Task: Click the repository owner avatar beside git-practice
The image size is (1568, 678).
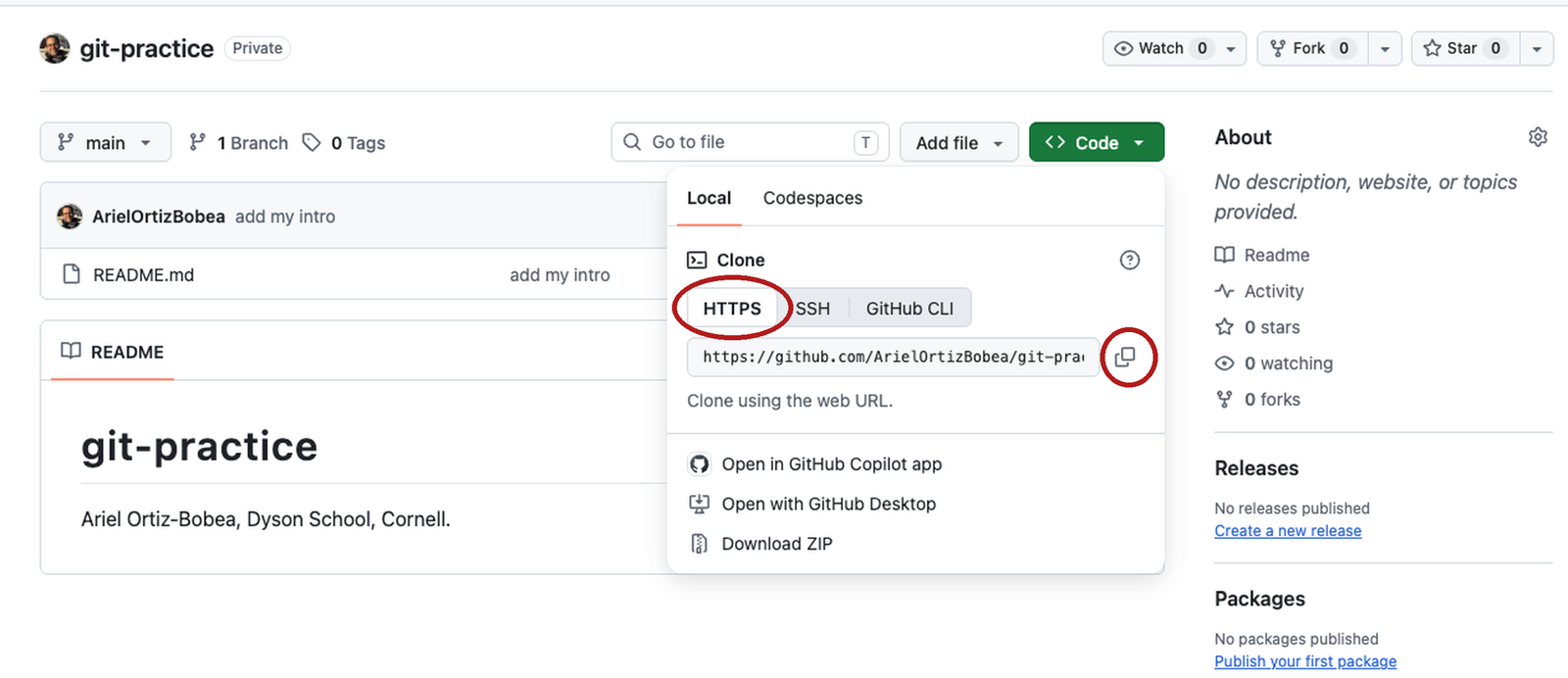Action: coord(55,48)
